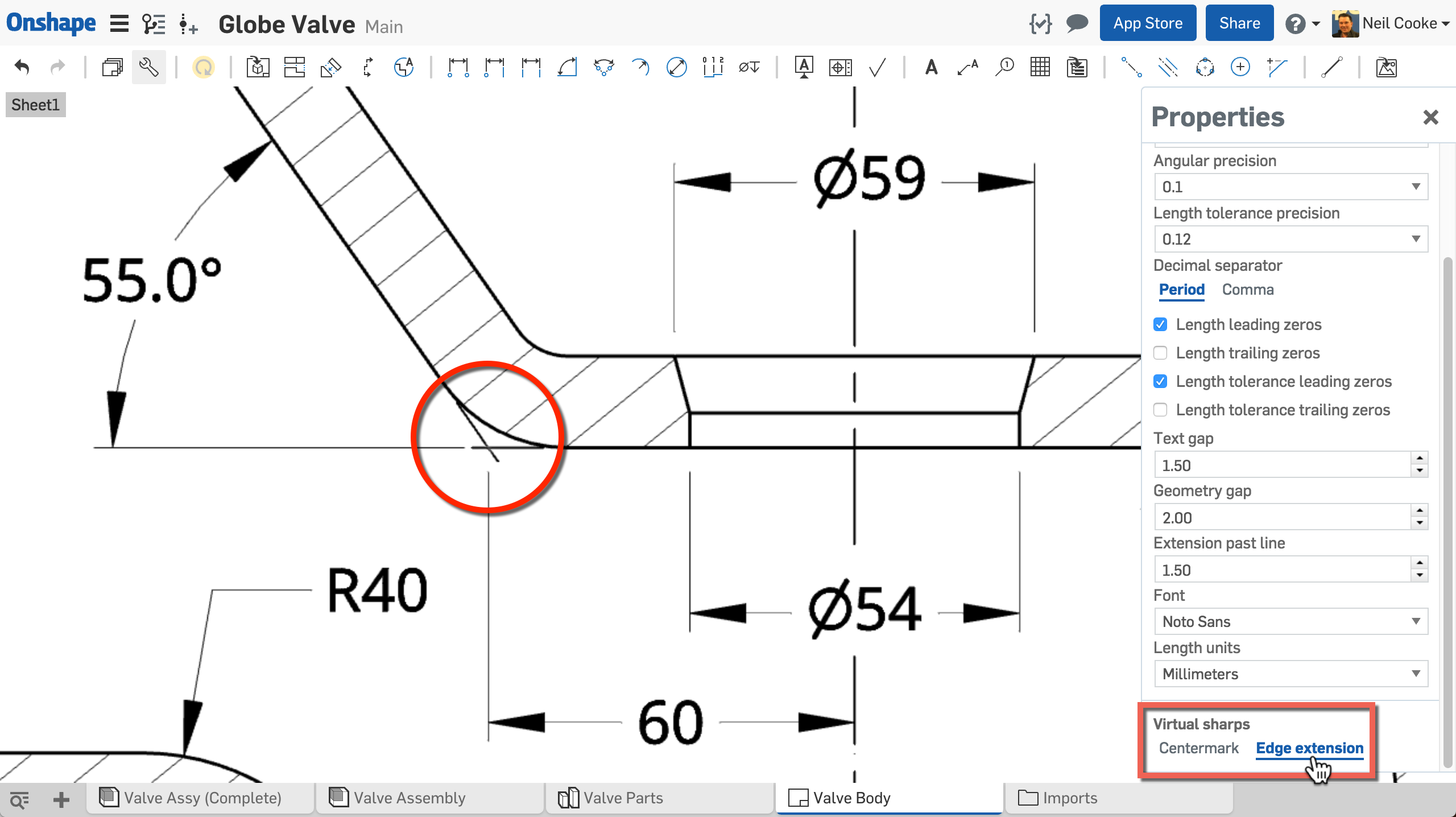Select the Callout balloon tool

point(1004,67)
